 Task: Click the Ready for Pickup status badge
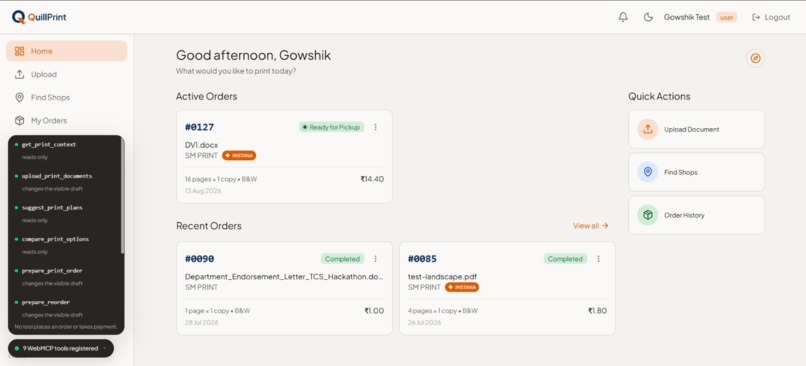tap(332, 127)
